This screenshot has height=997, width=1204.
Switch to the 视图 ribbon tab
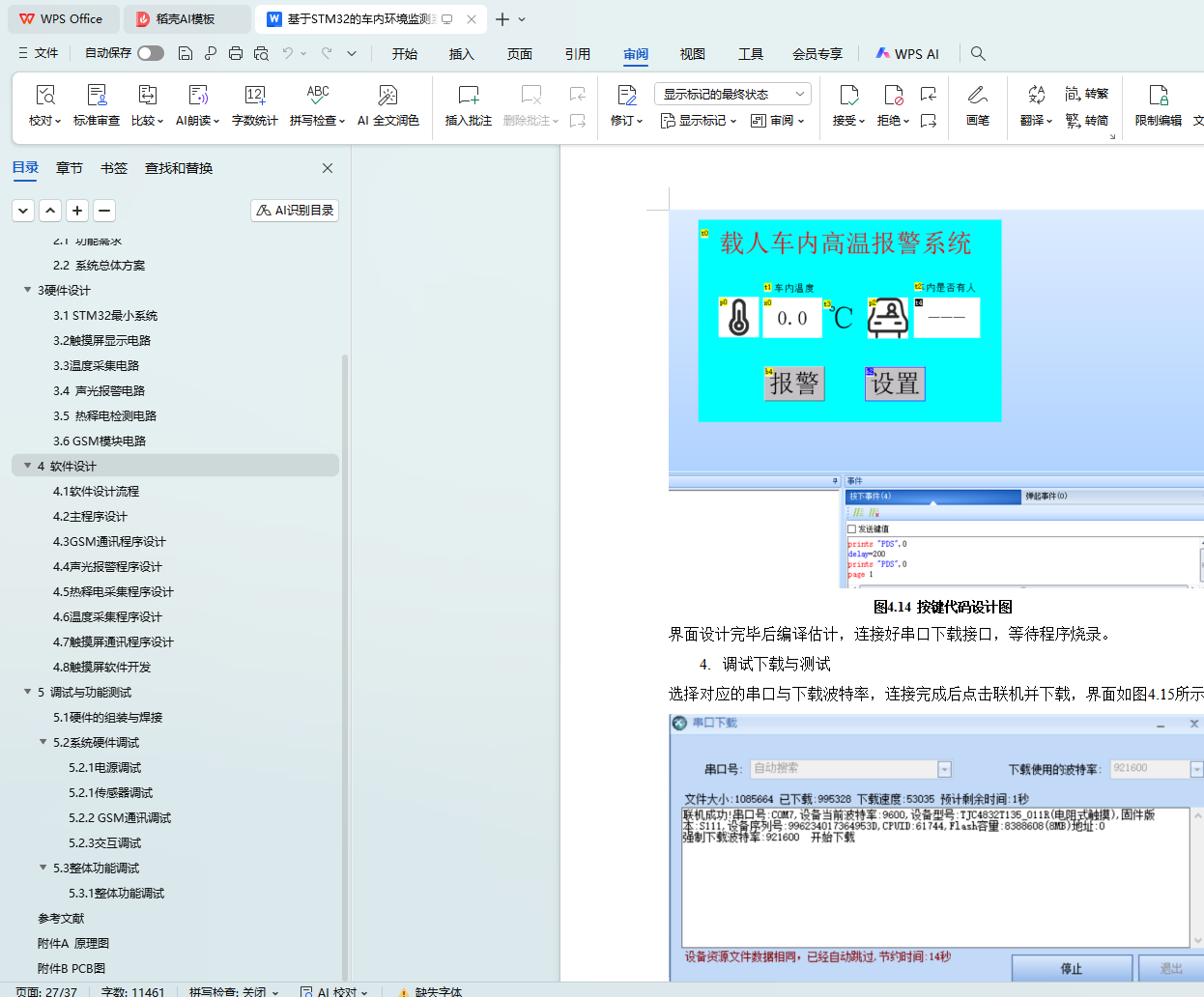point(692,54)
